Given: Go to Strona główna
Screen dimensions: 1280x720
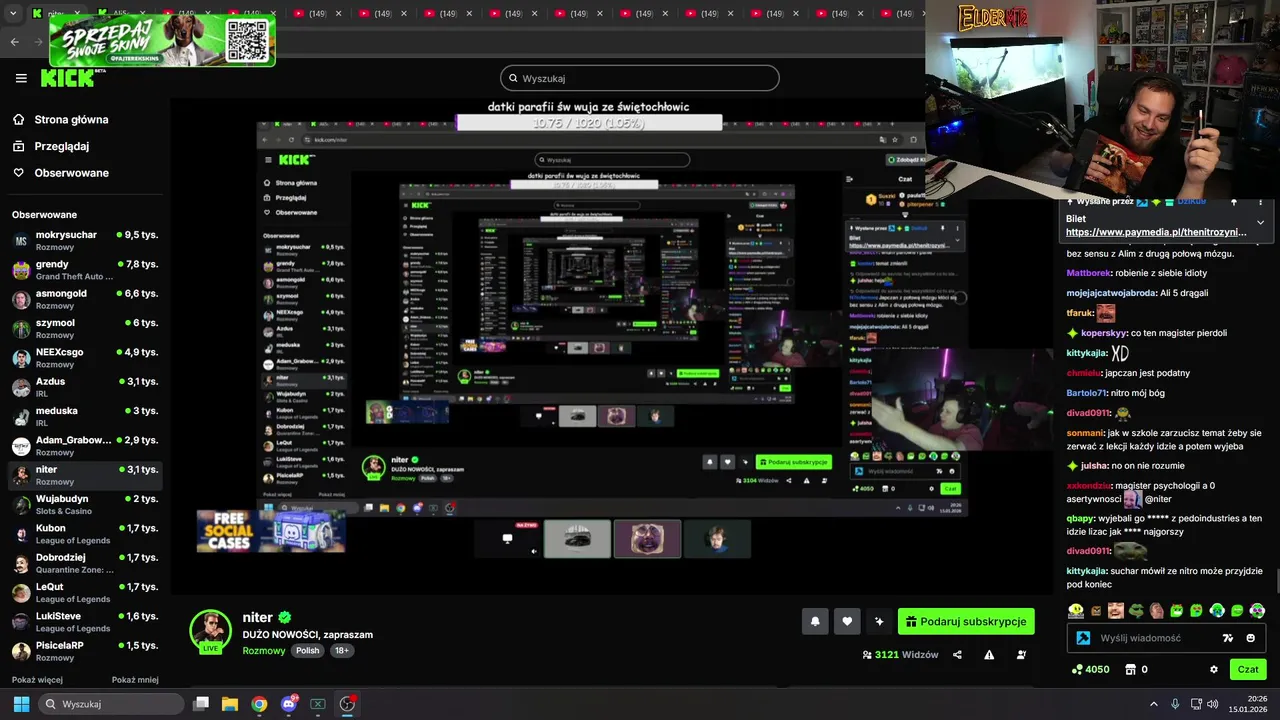Looking at the screenshot, I should pos(71,120).
